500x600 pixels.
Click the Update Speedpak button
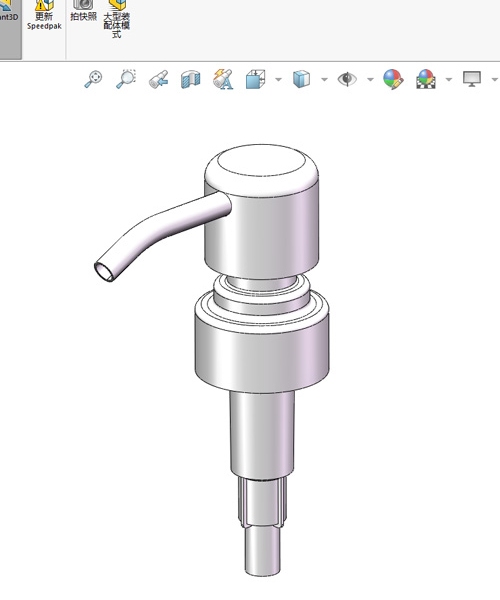point(44,15)
